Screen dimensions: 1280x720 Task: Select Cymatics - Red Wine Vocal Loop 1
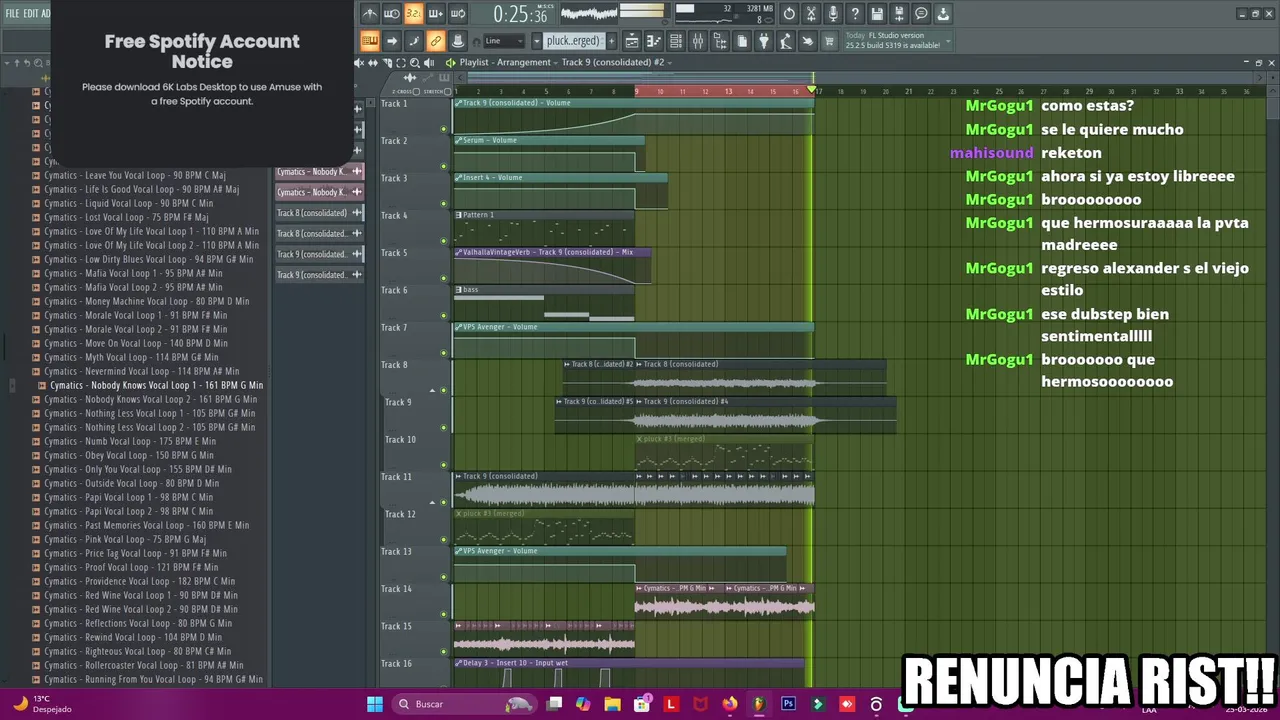point(141,595)
